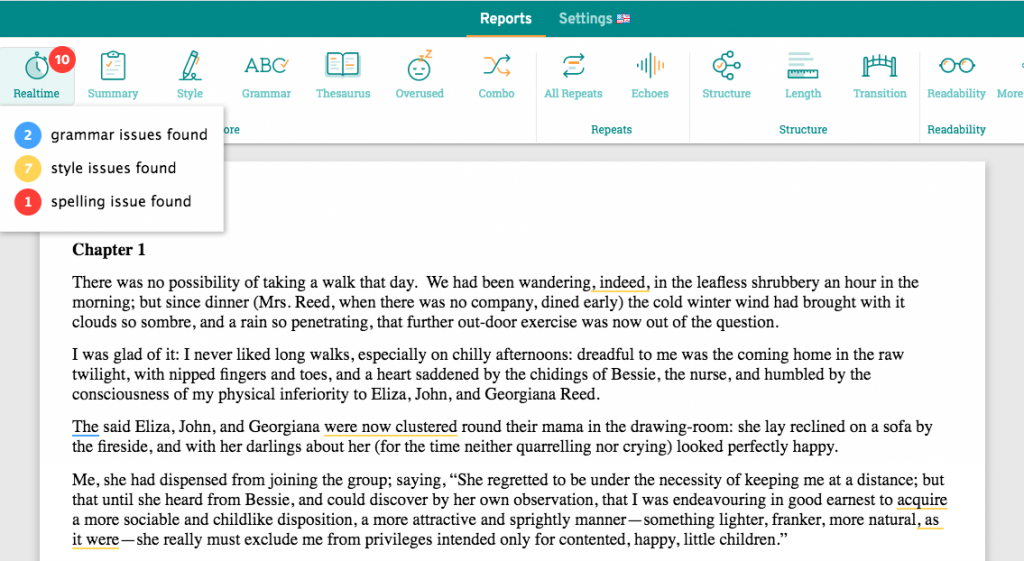
Task: Select the 2 grammar issues found entry
Action: click(111, 135)
